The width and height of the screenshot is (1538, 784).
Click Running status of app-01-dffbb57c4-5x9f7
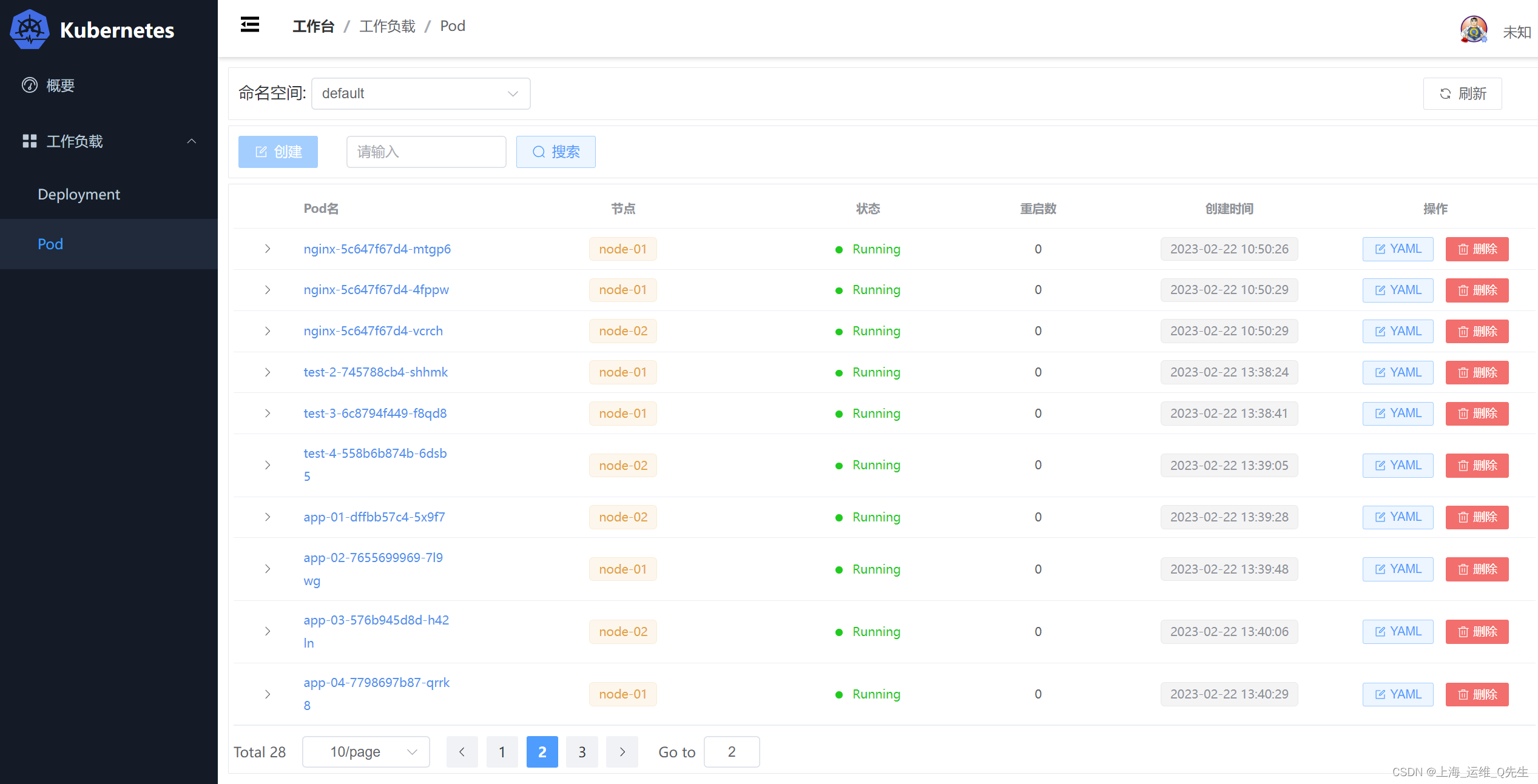point(868,517)
